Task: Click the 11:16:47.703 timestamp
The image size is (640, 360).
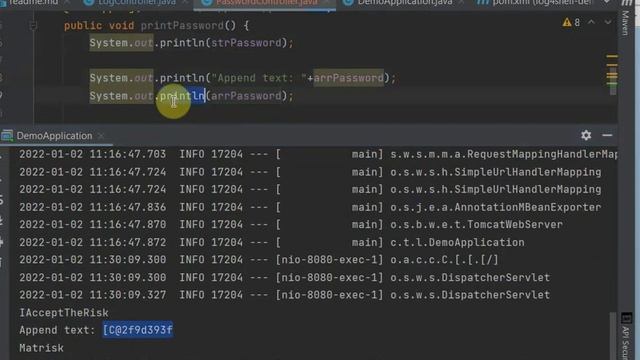Action: pos(93,154)
